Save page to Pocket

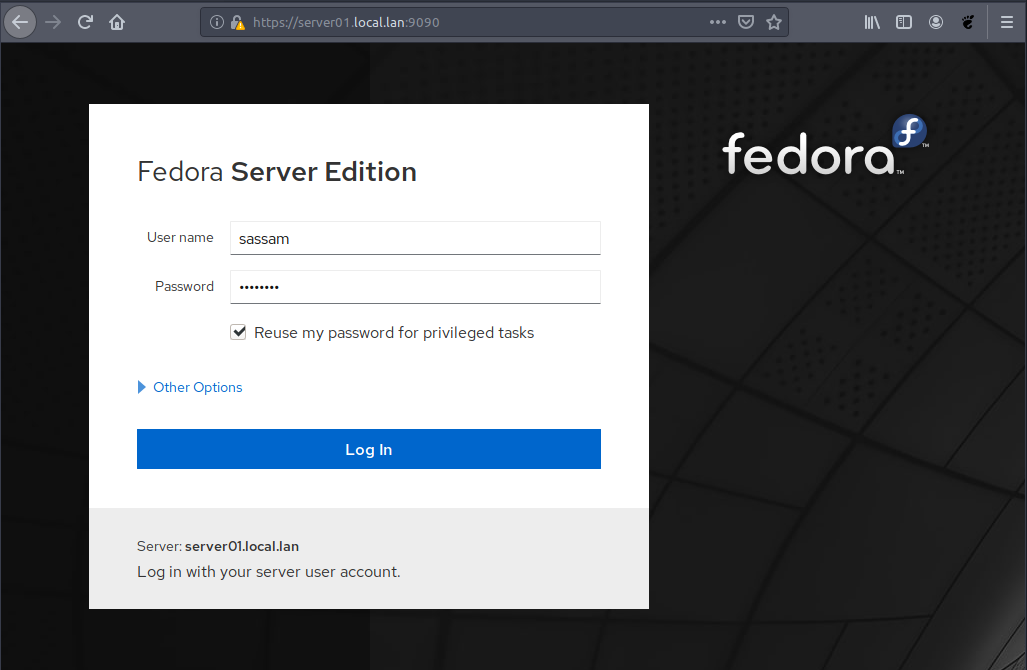click(x=746, y=22)
